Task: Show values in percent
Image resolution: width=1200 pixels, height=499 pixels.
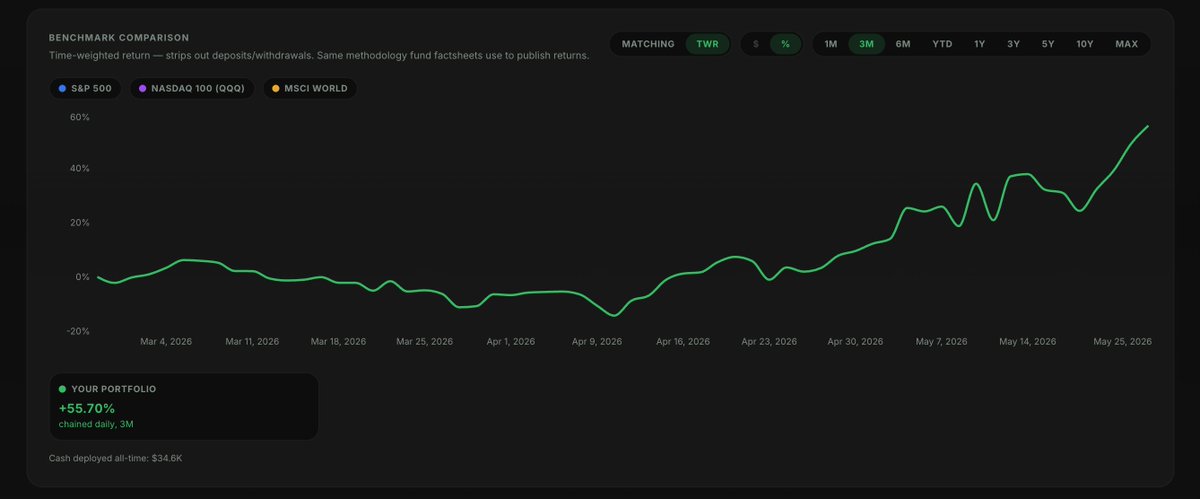Action: click(785, 44)
